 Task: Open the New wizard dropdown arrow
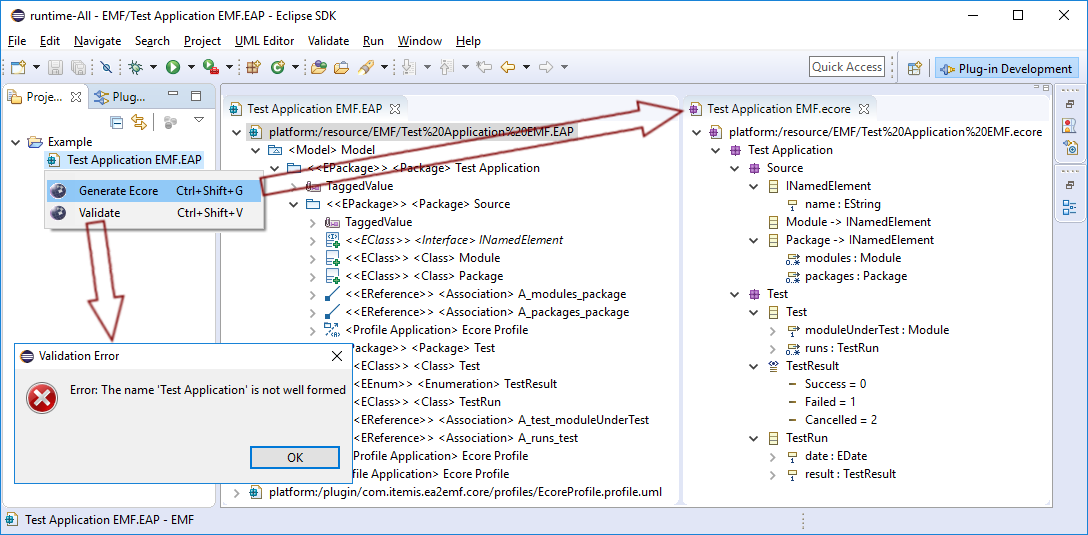(x=36, y=67)
